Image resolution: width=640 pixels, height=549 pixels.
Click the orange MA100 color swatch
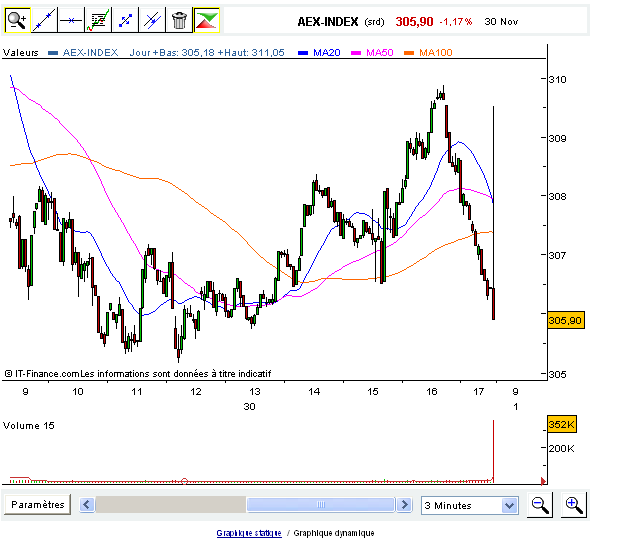pyautogui.click(x=409, y=53)
